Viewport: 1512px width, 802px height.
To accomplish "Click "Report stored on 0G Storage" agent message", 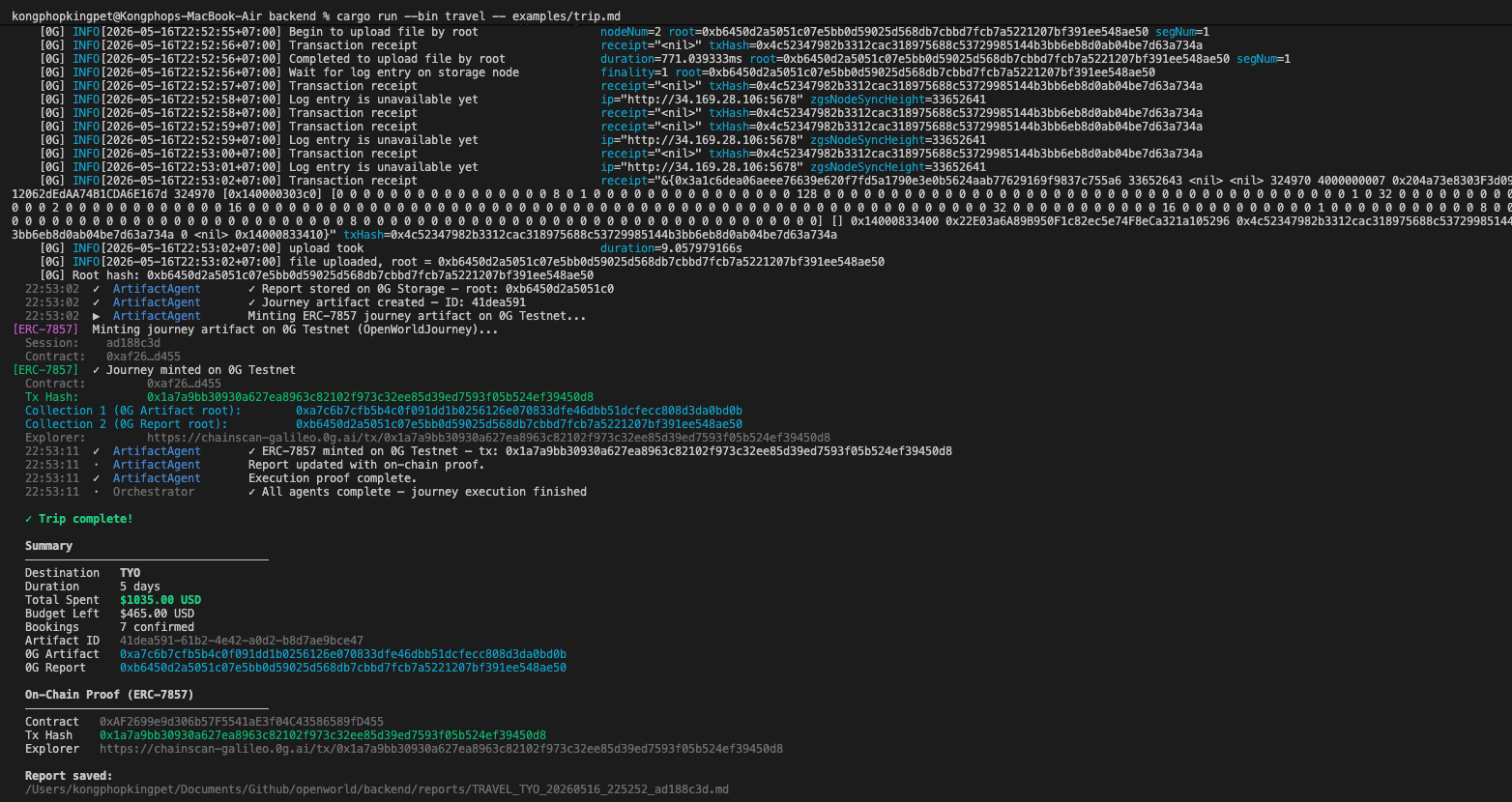I will point(431,289).
